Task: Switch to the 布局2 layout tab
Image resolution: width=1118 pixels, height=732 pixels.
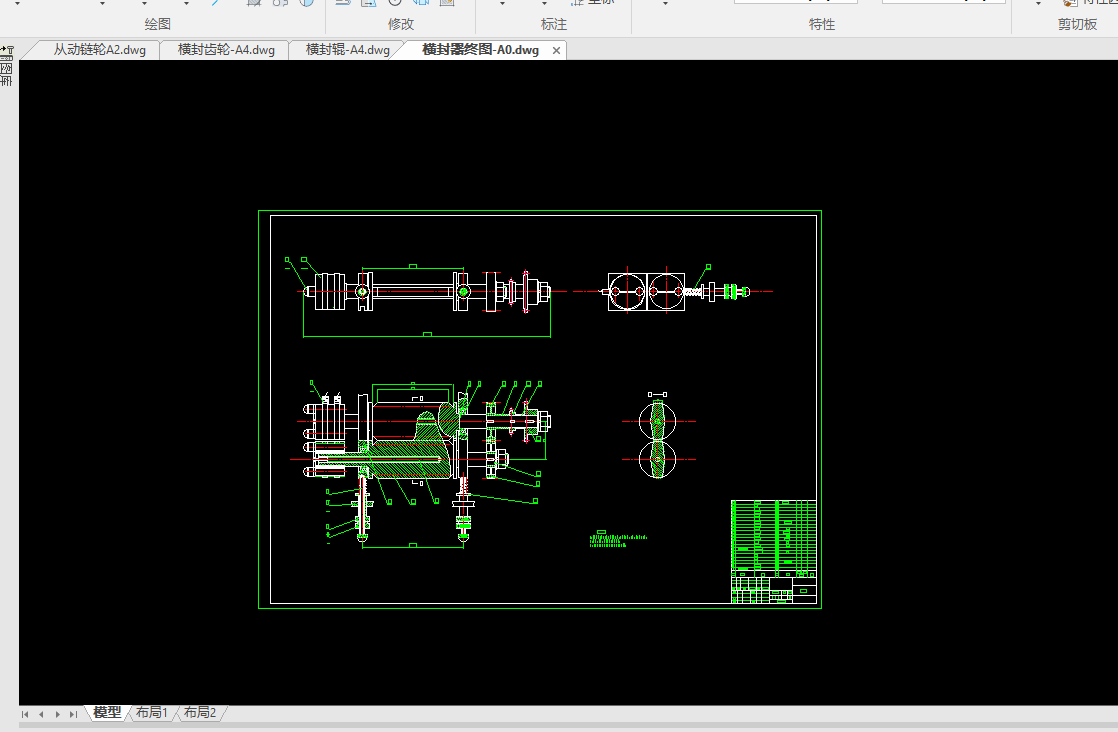Action: tap(200, 712)
